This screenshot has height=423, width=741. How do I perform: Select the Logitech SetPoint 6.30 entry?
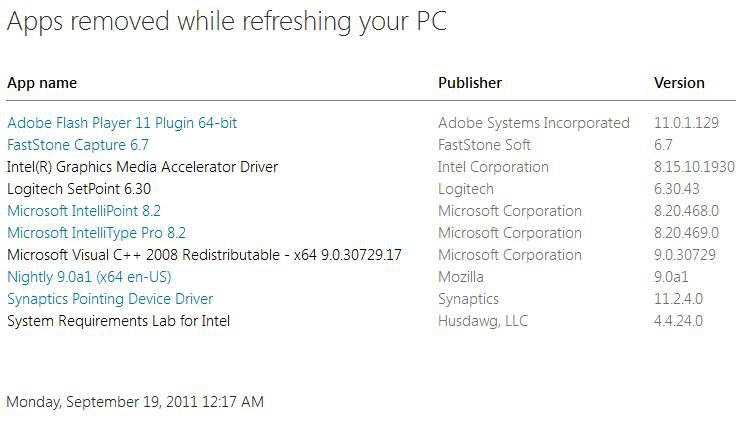79,189
